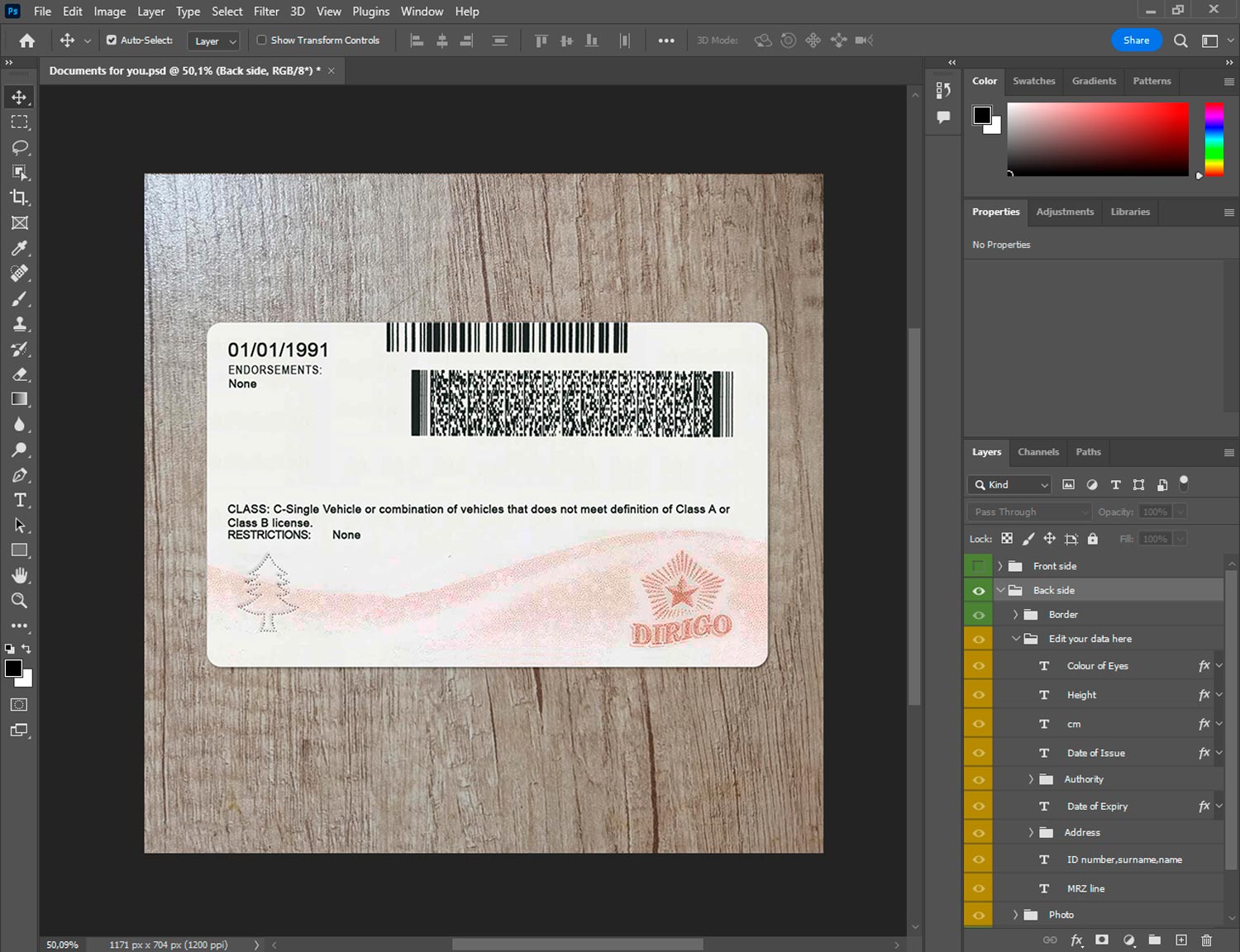Disable the Auto-Select checkbox
The width and height of the screenshot is (1240, 952).
[x=112, y=40]
